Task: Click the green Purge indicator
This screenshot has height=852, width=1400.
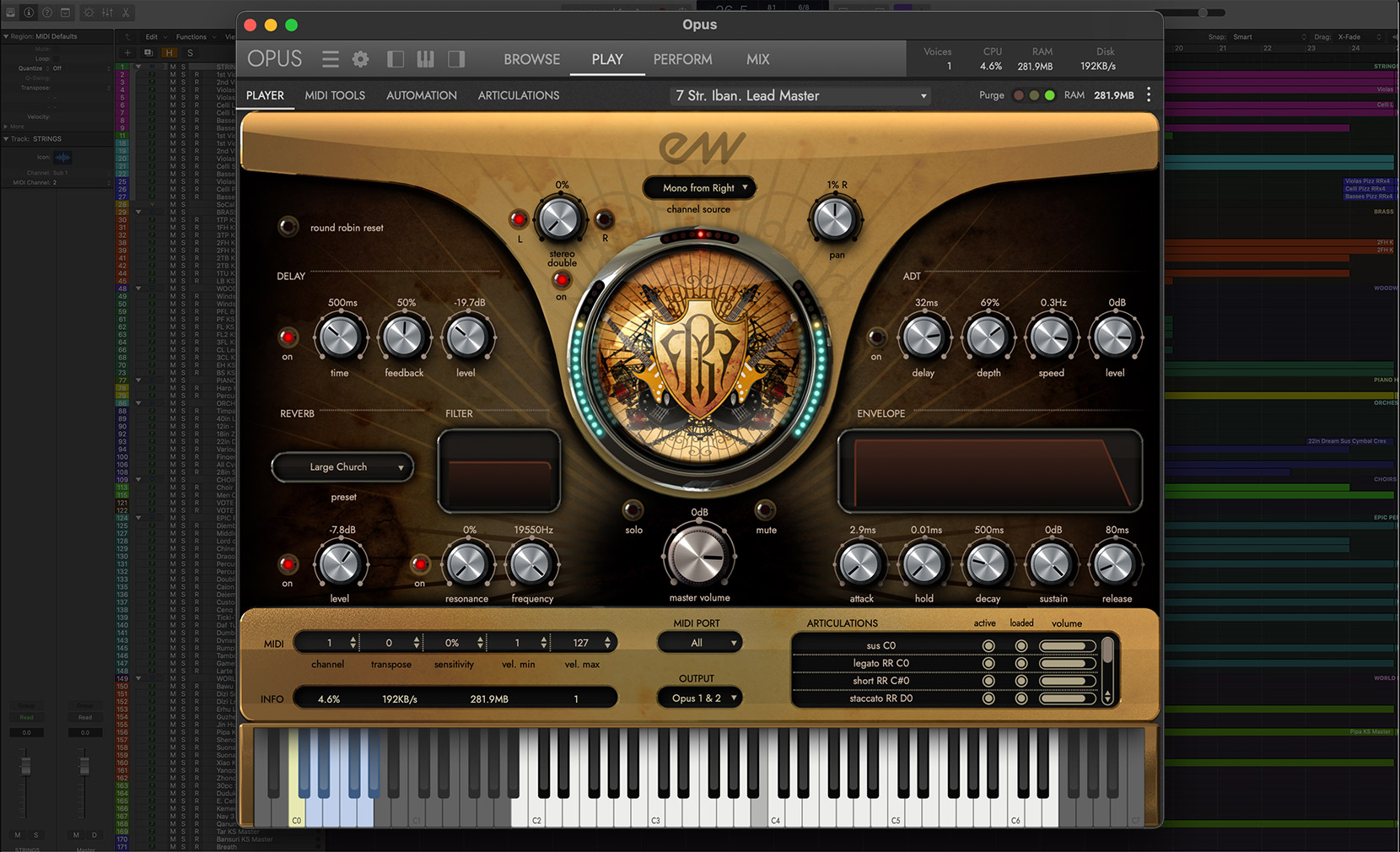Action: [x=1049, y=95]
